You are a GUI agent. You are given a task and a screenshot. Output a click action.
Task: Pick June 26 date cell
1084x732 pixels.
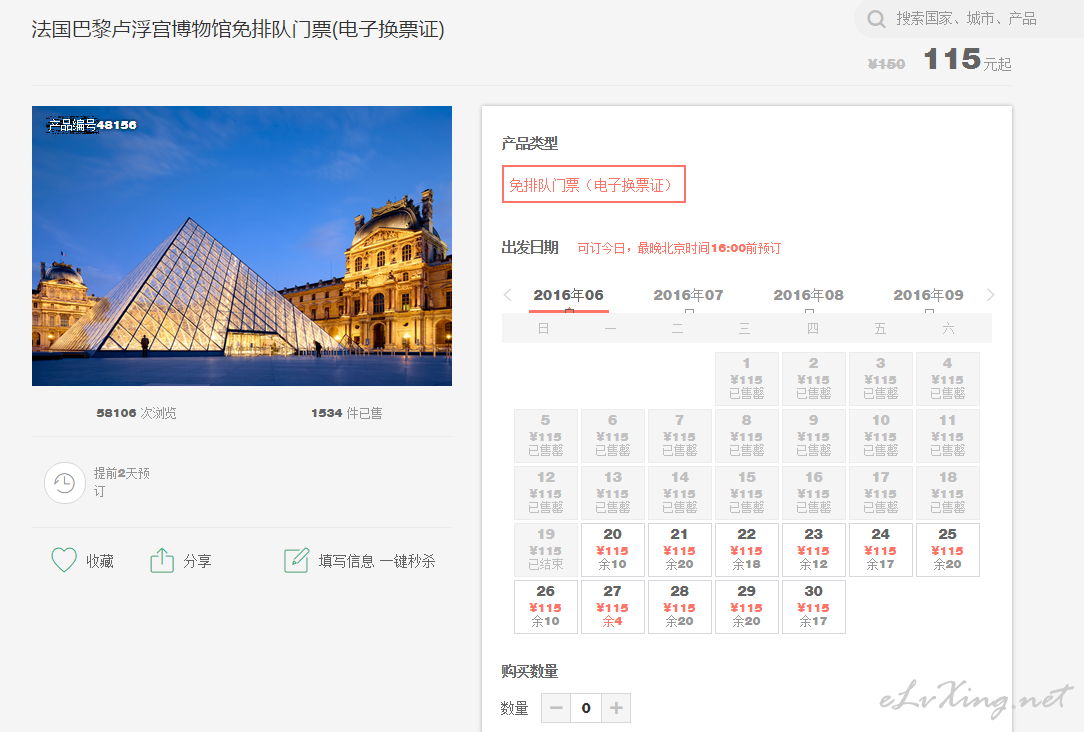[x=545, y=606]
